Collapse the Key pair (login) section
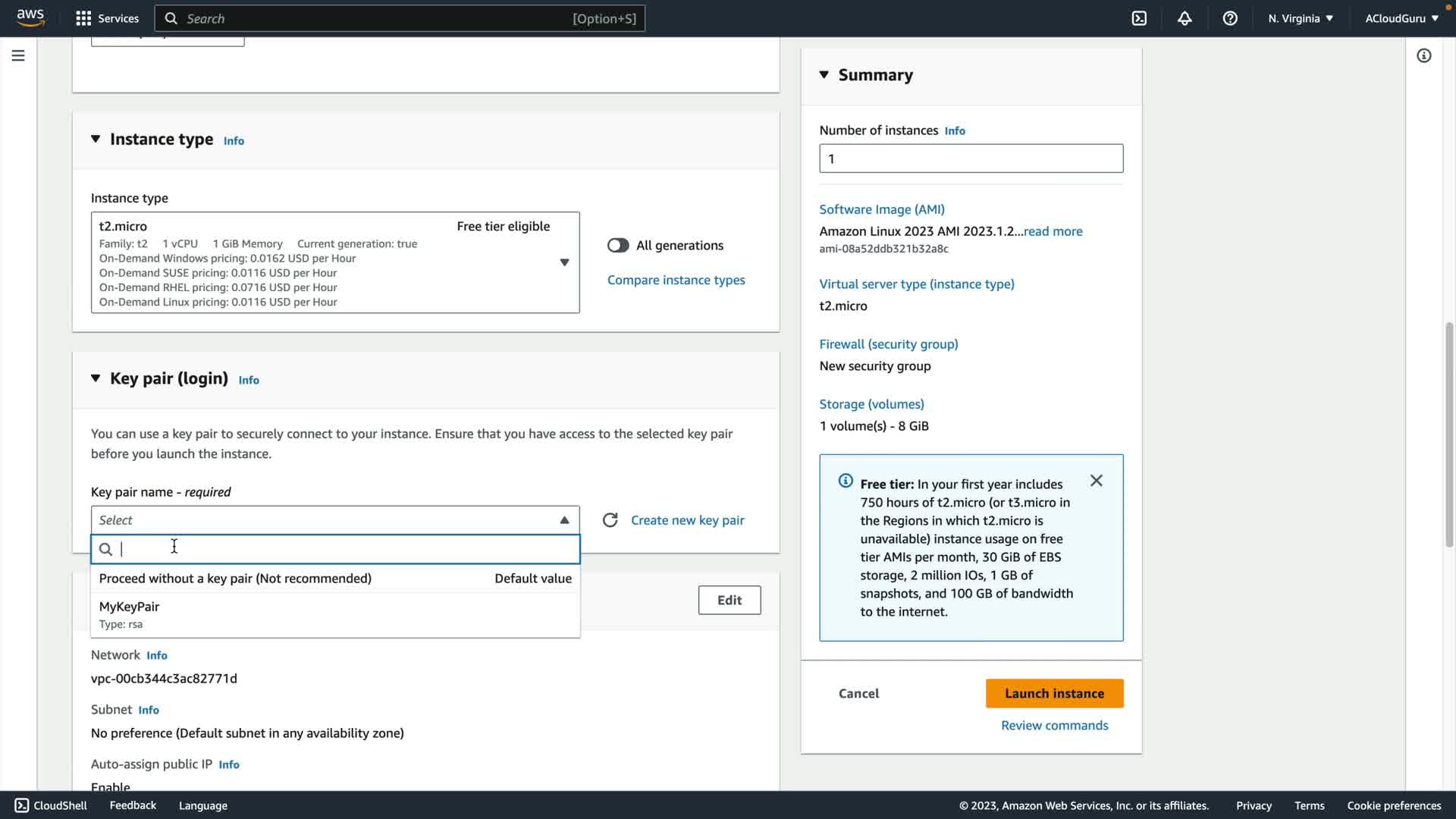This screenshot has height=819, width=1456. (96, 378)
